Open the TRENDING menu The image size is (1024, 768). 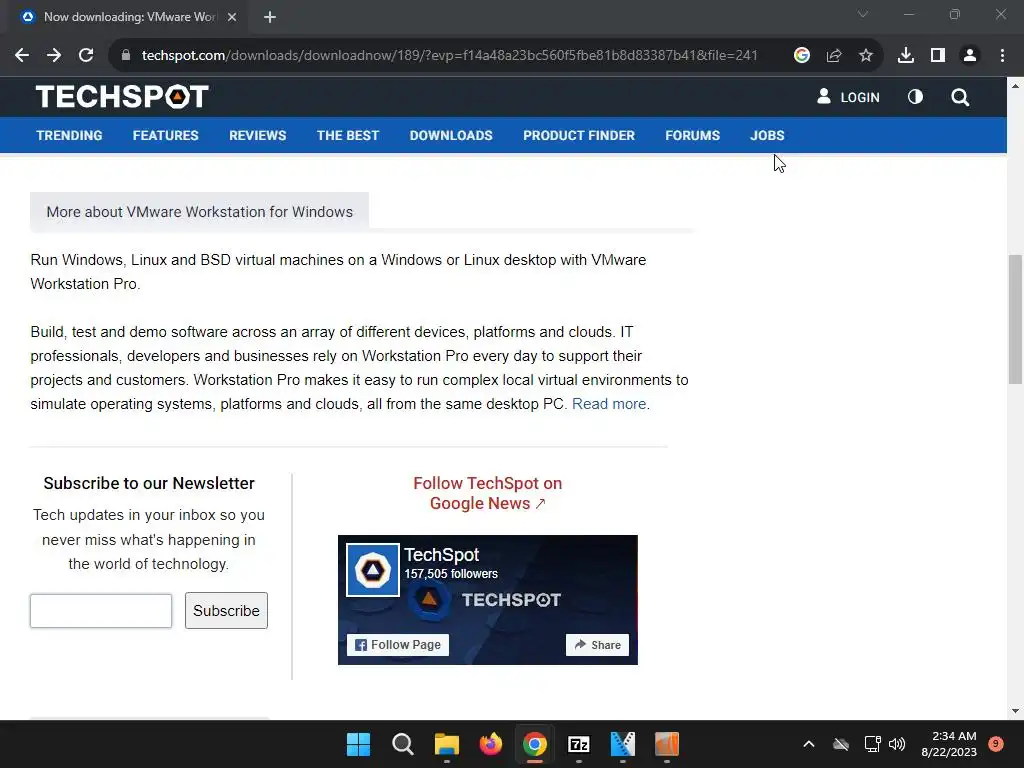click(x=69, y=135)
